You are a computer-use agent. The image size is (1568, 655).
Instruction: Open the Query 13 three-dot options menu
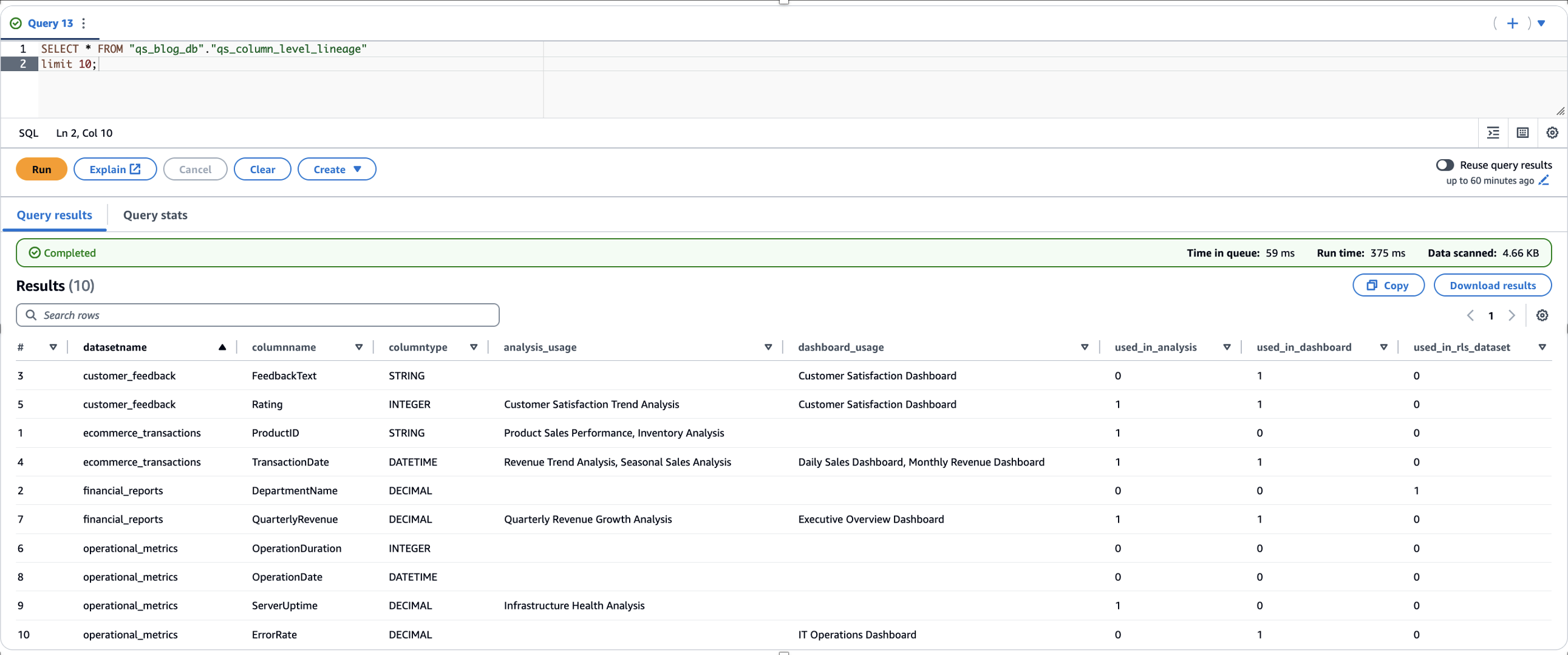(x=83, y=23)
